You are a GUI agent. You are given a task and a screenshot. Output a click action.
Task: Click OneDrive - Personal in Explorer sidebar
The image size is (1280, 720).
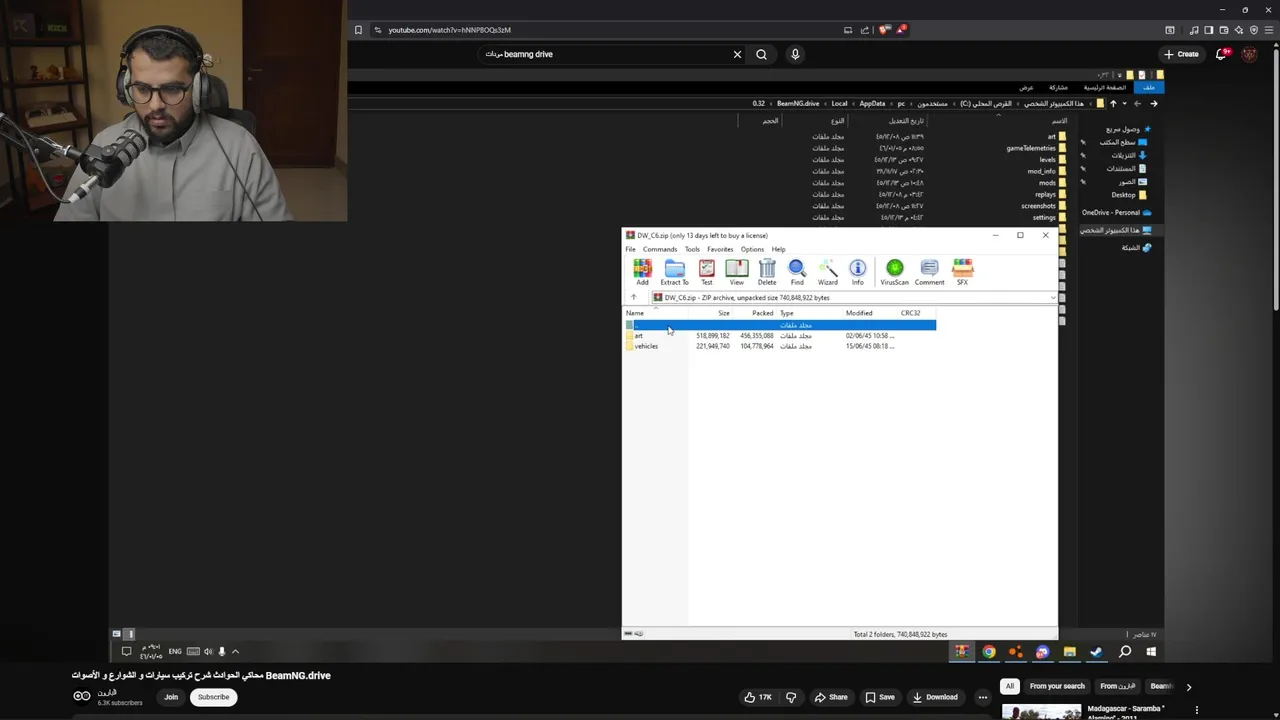pos(1116,212)
